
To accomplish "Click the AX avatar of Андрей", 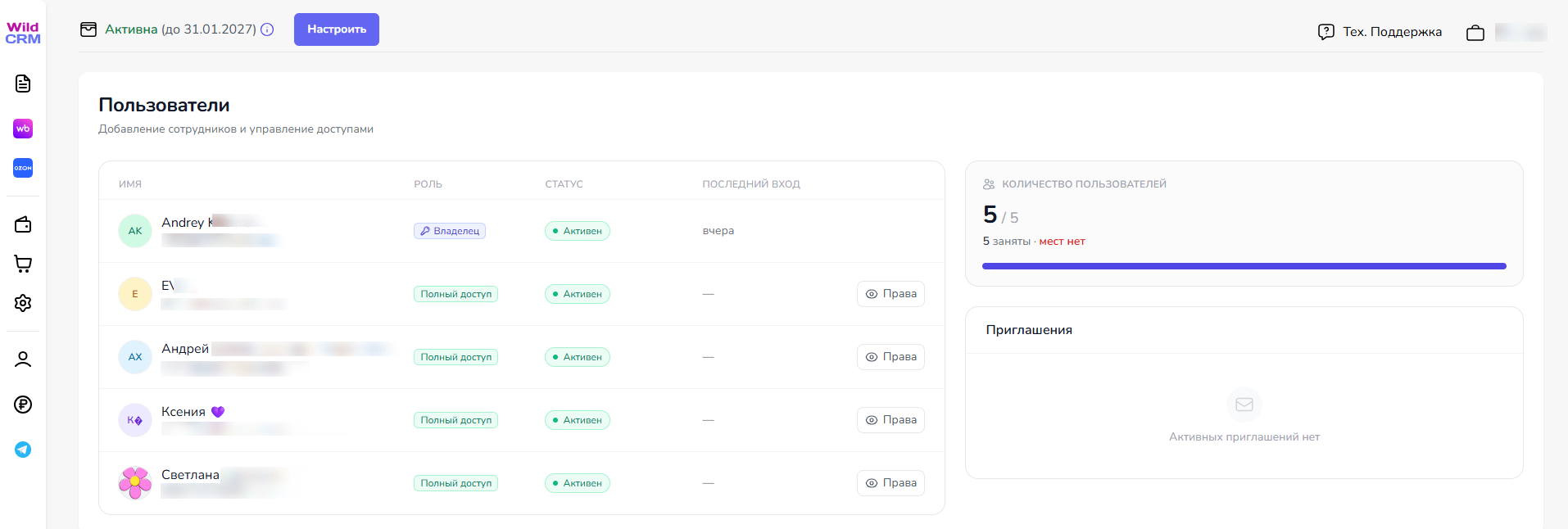I will click(x=135, y=357).
